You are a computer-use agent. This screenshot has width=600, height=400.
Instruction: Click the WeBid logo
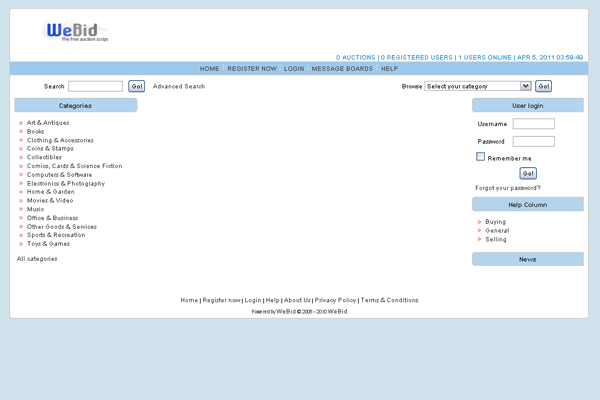click(x=77, y=32)
